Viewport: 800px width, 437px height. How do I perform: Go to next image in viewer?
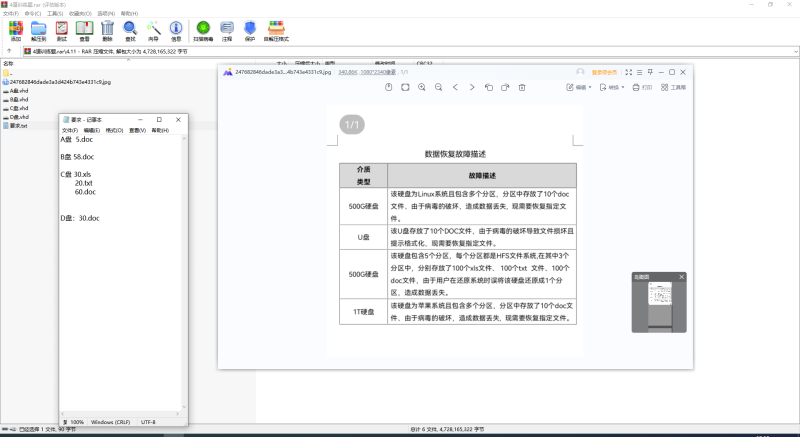click(472, 87)
